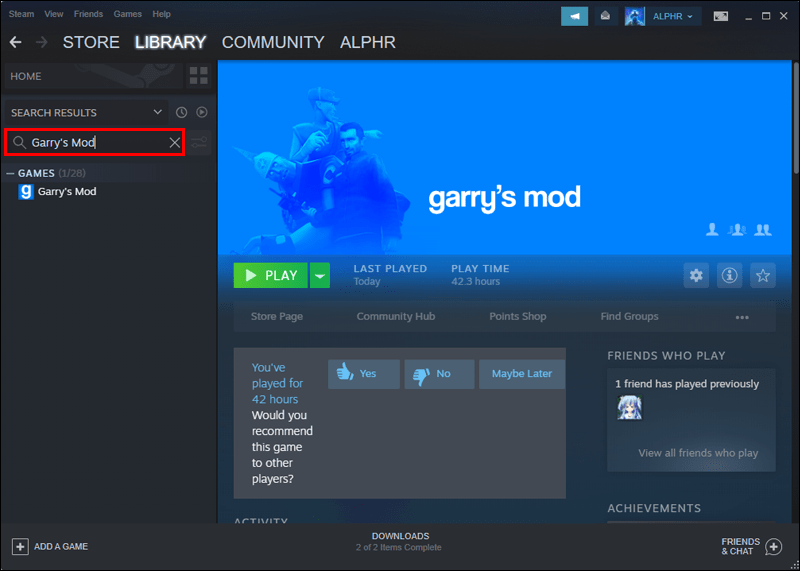This screenshot has width=800, height=571.
Task: Switch to Big Picture mode icon
Action: 720,16
